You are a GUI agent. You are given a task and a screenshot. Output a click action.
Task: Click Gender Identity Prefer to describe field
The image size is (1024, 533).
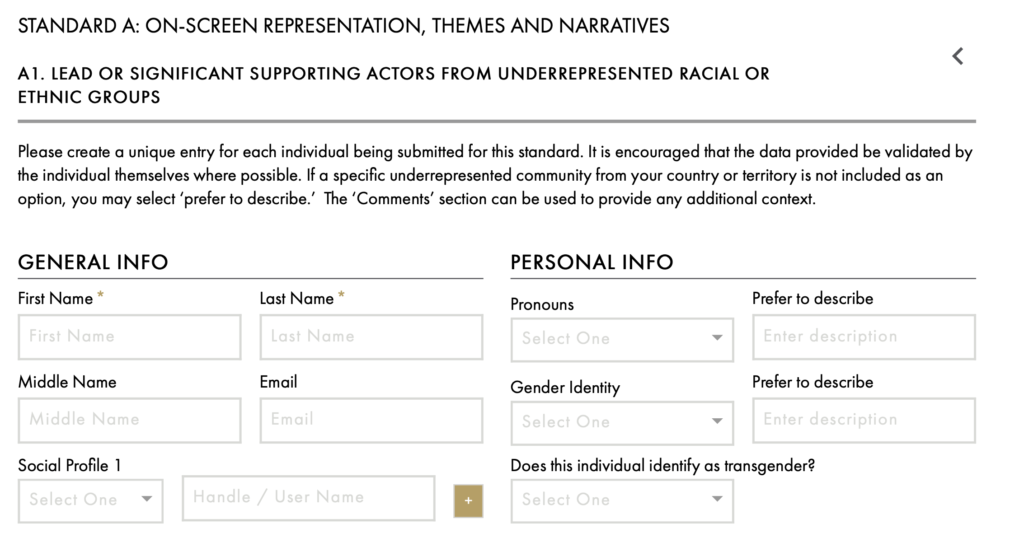coord(864,421)
